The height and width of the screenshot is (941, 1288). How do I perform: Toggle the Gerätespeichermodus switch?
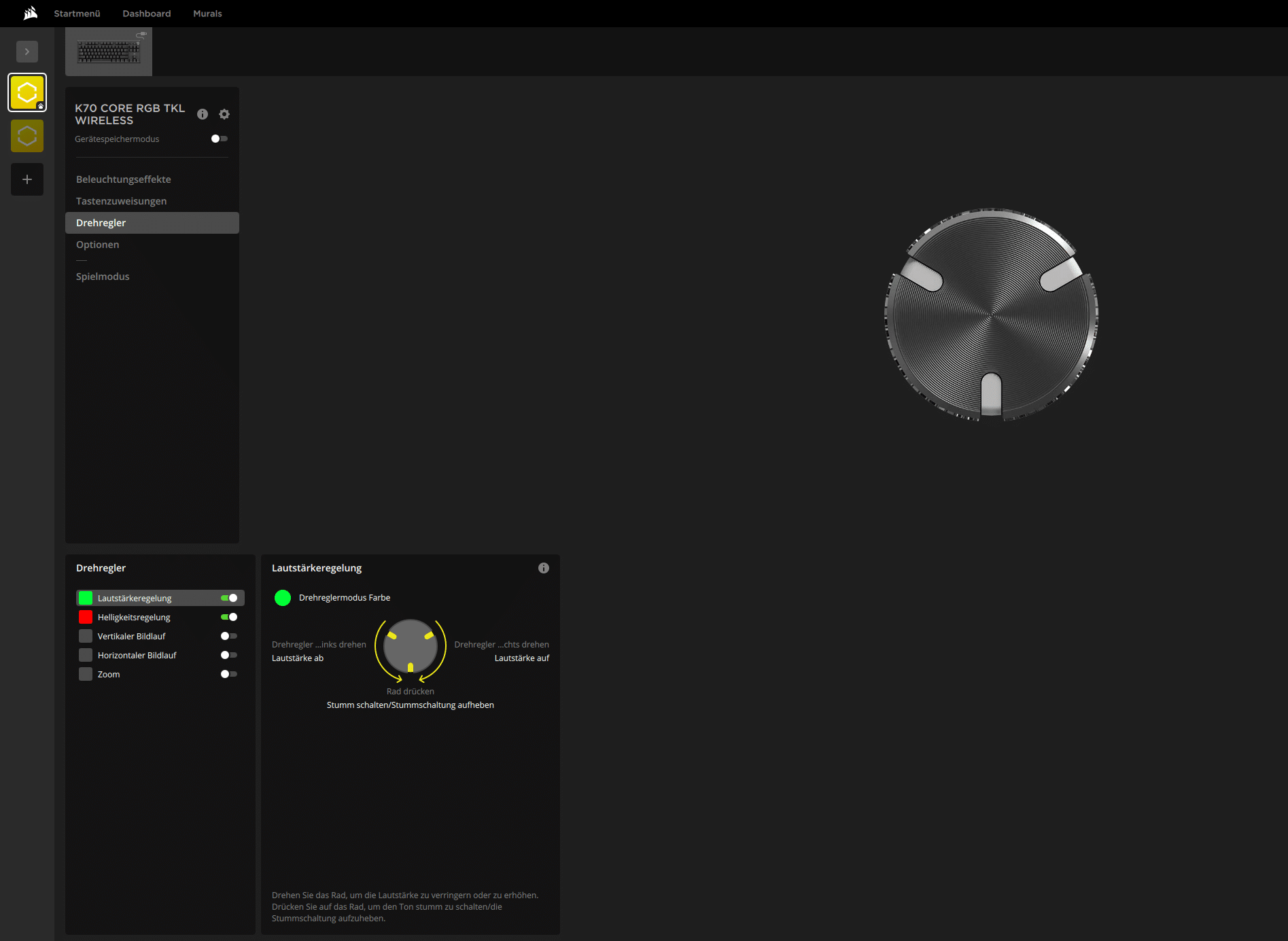[x=219, y=139]
